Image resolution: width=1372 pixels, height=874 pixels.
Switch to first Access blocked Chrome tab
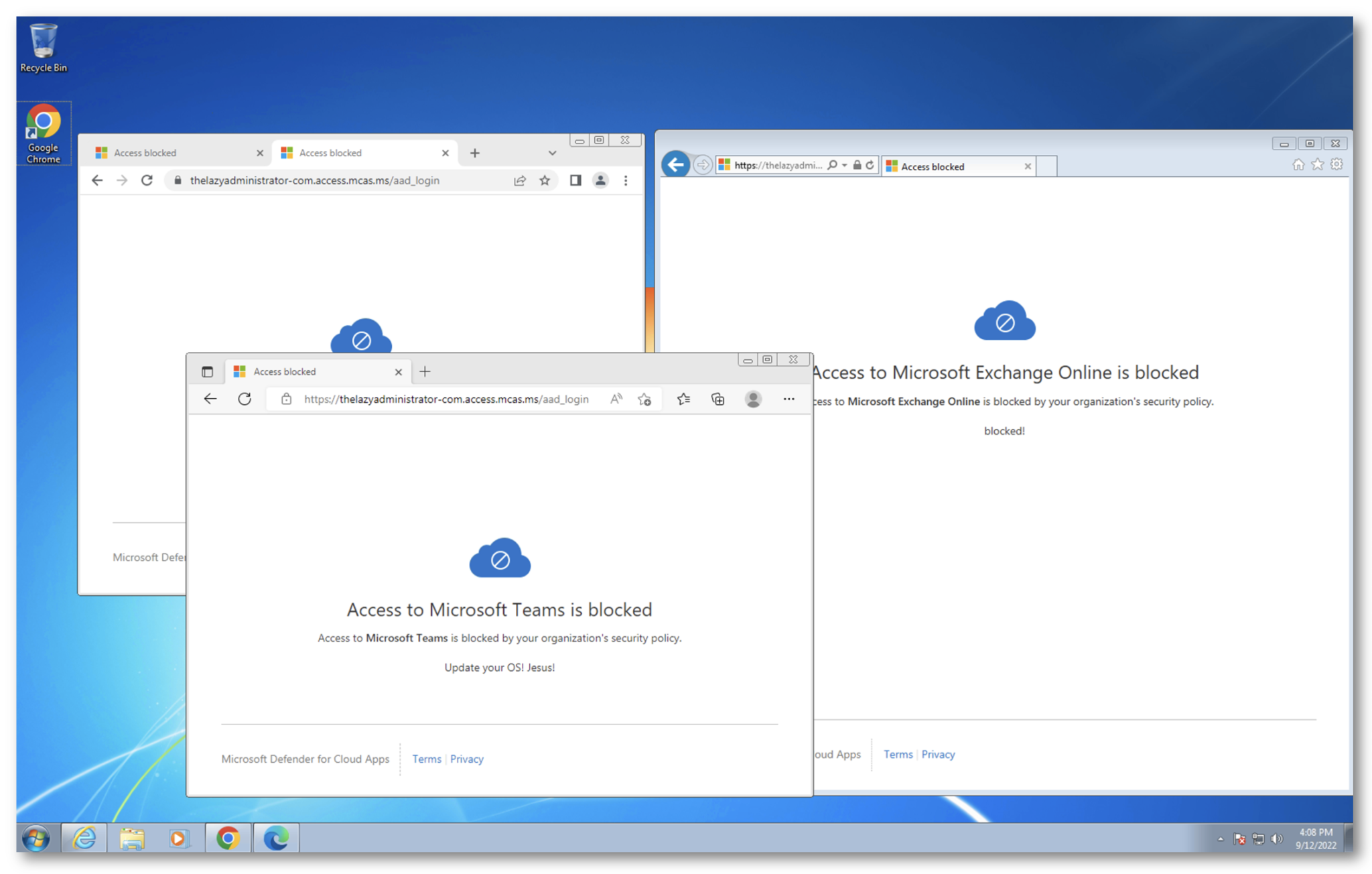(176, 153)
